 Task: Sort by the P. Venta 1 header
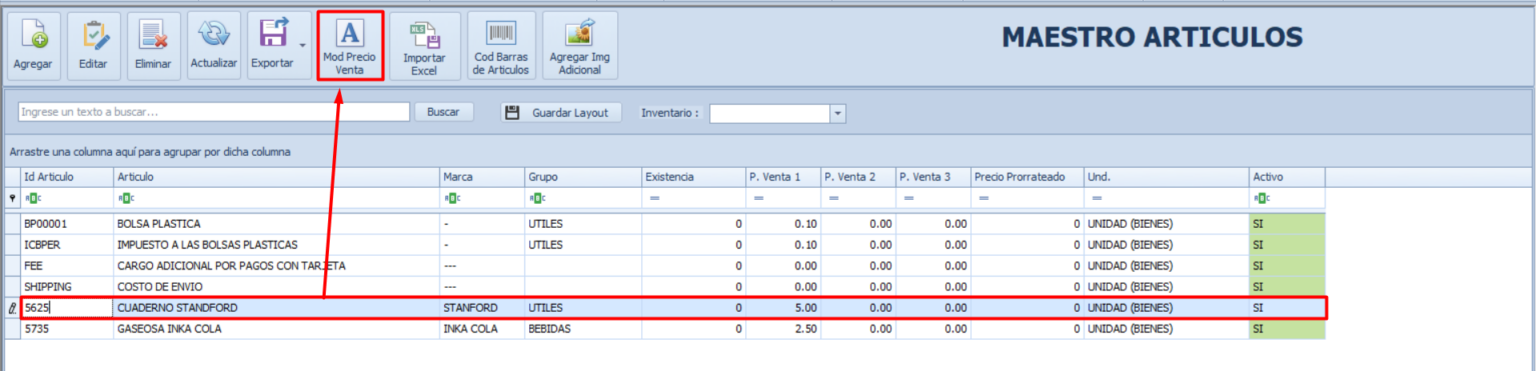(x=782, y=177)
